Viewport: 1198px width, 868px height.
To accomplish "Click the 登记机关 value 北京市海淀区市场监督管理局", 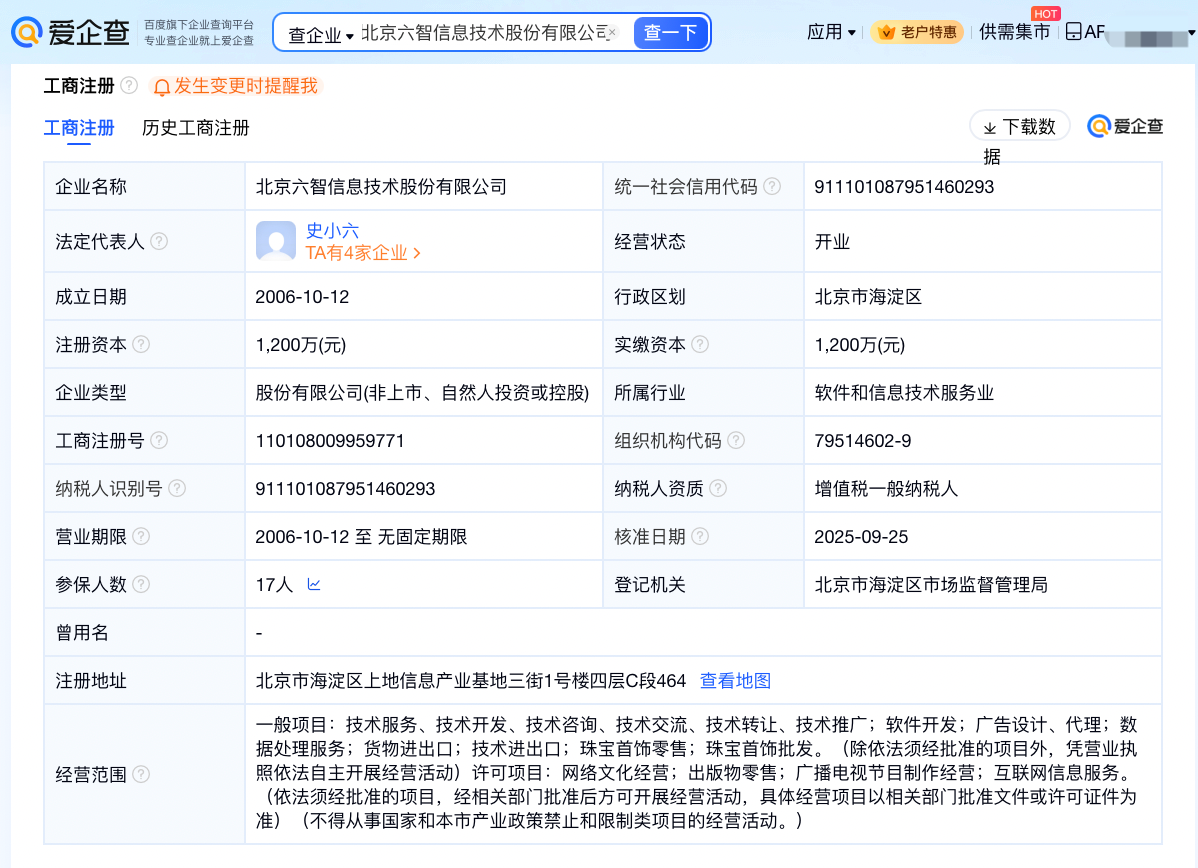I will tap(931, 585).
